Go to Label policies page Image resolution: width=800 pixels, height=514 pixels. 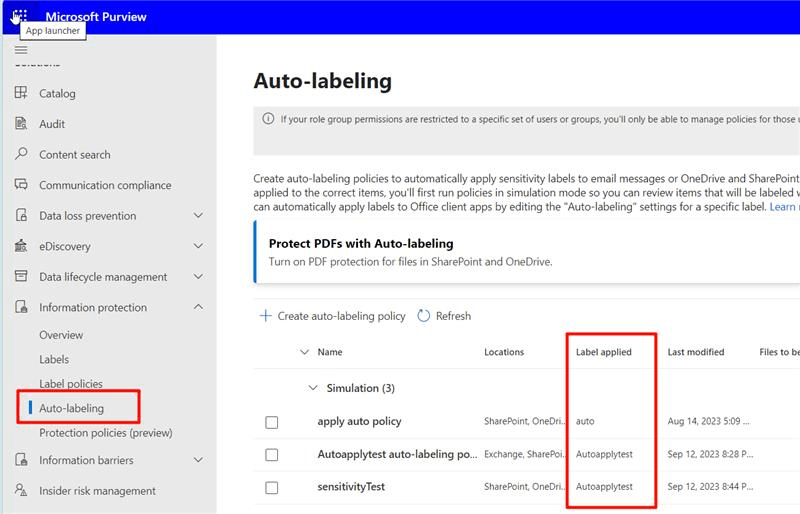coord(71,384)
